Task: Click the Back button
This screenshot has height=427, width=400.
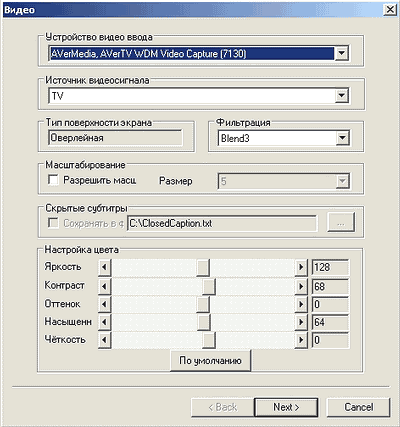Action: tap(223, 407)
